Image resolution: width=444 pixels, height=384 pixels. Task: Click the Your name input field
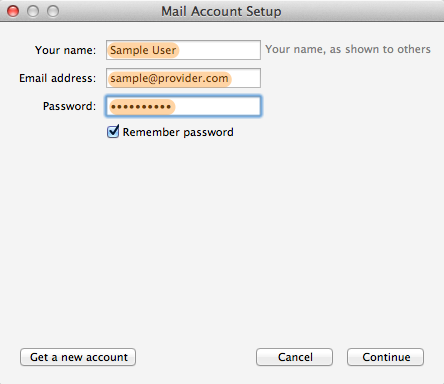[183, 50]
